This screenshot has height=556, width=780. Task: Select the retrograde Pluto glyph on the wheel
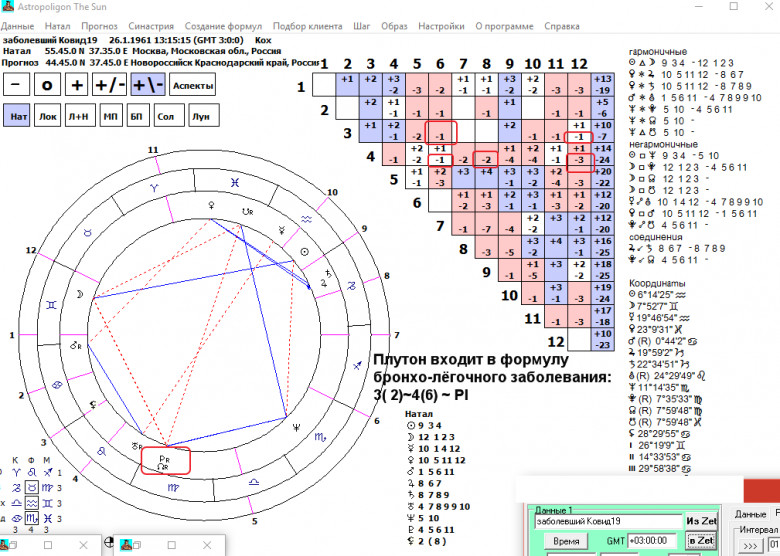[164, 458]
